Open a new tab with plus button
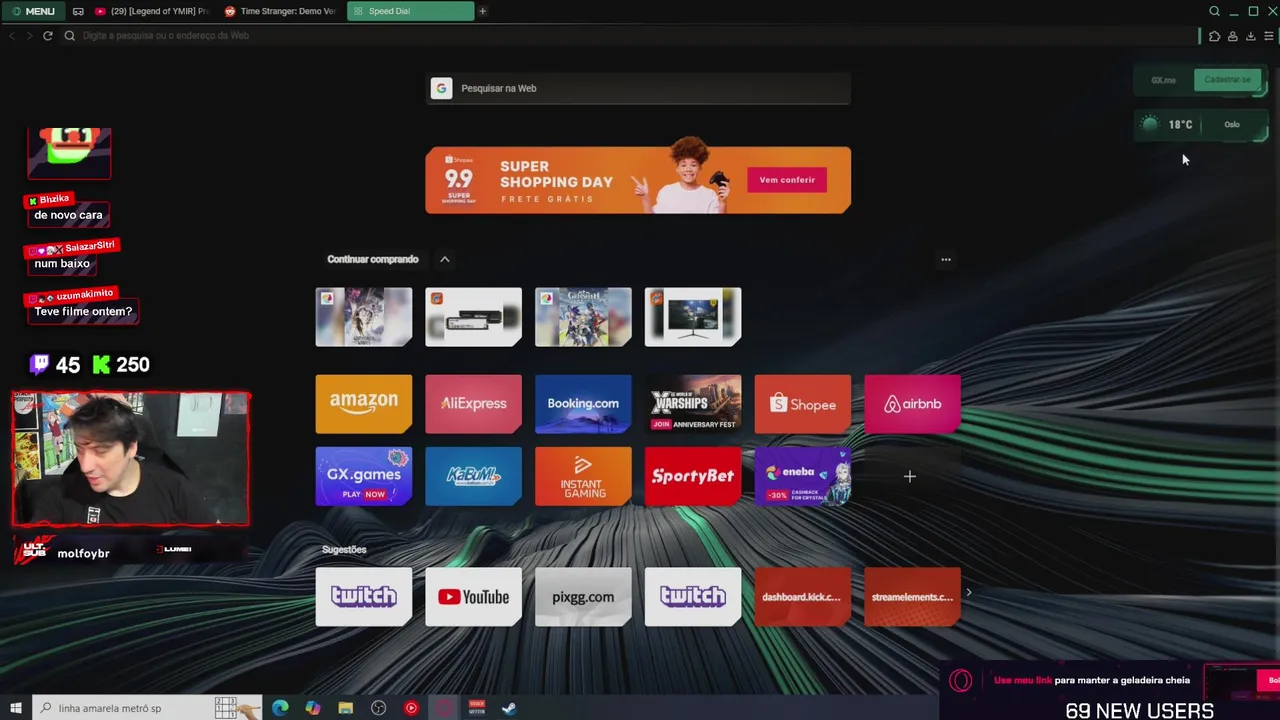The image size is (1280, 720). [x=482, y=11]
